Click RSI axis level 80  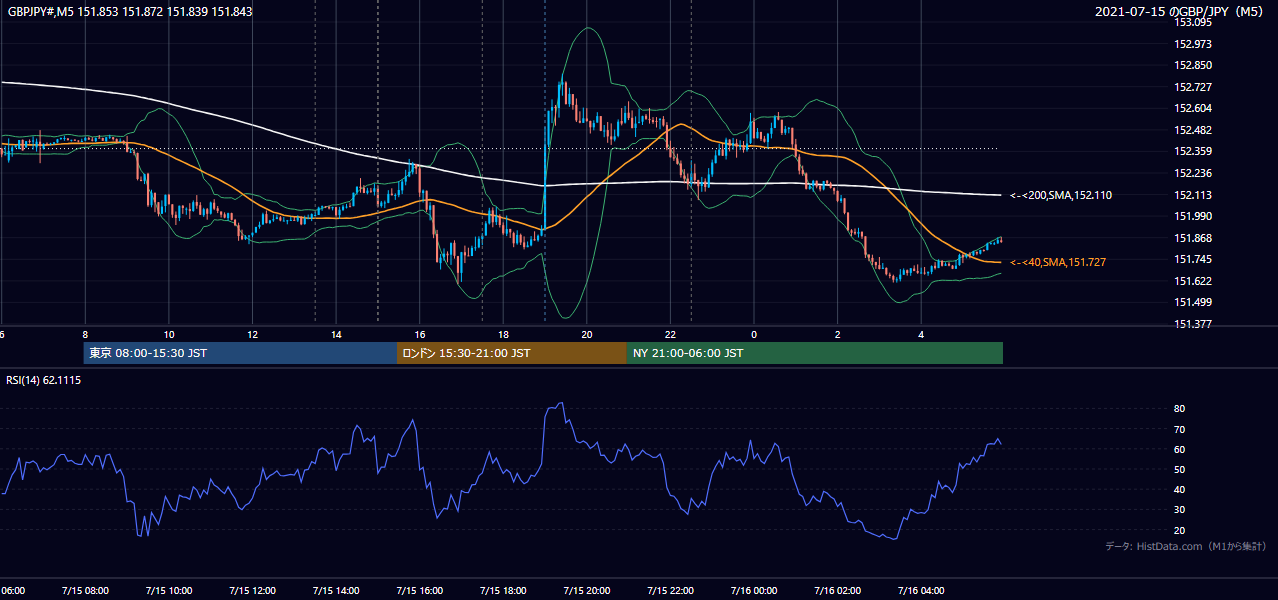click(1179, 409)
